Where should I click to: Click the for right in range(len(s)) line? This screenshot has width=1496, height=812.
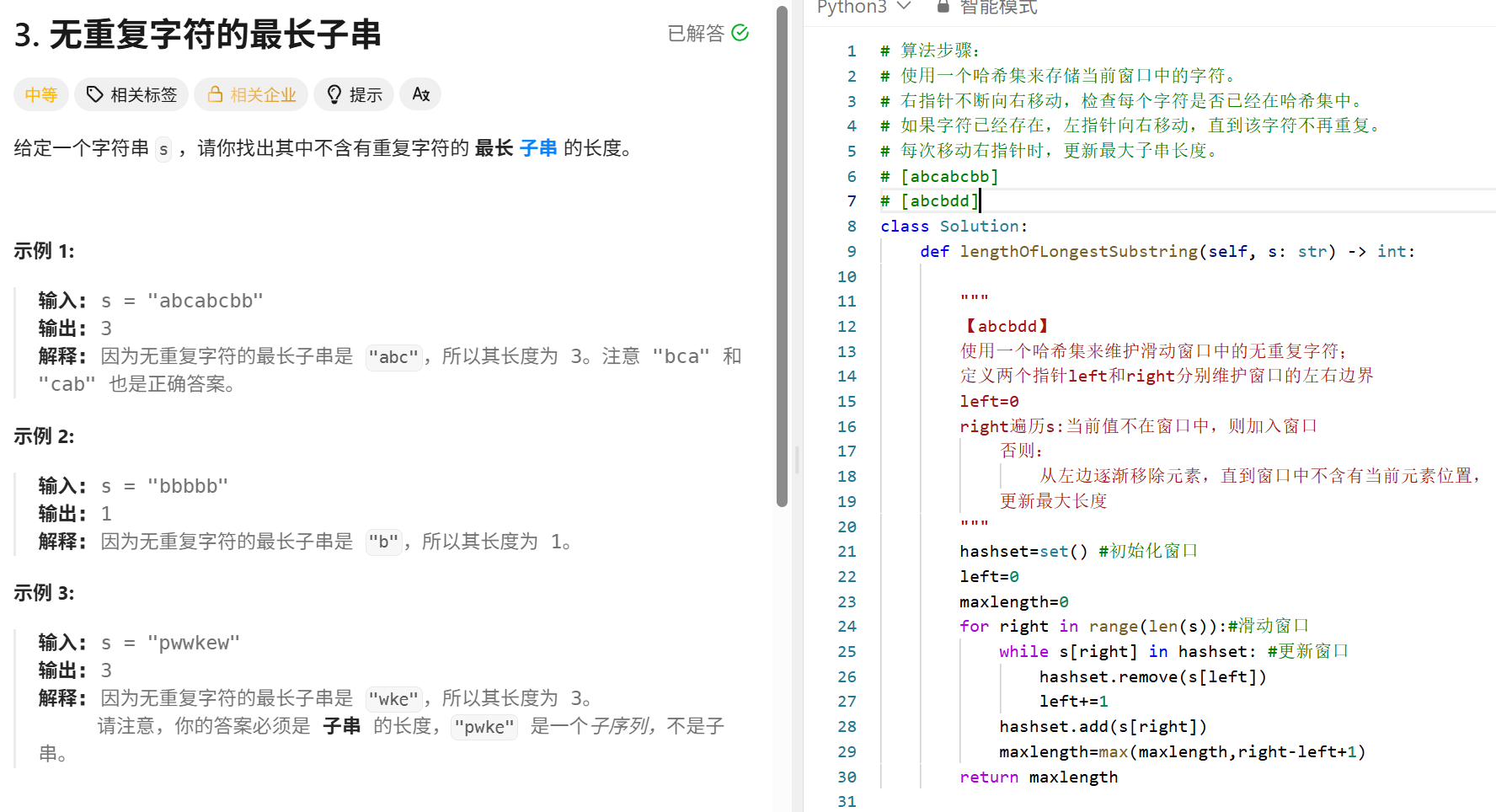(x=1134, y=626)
